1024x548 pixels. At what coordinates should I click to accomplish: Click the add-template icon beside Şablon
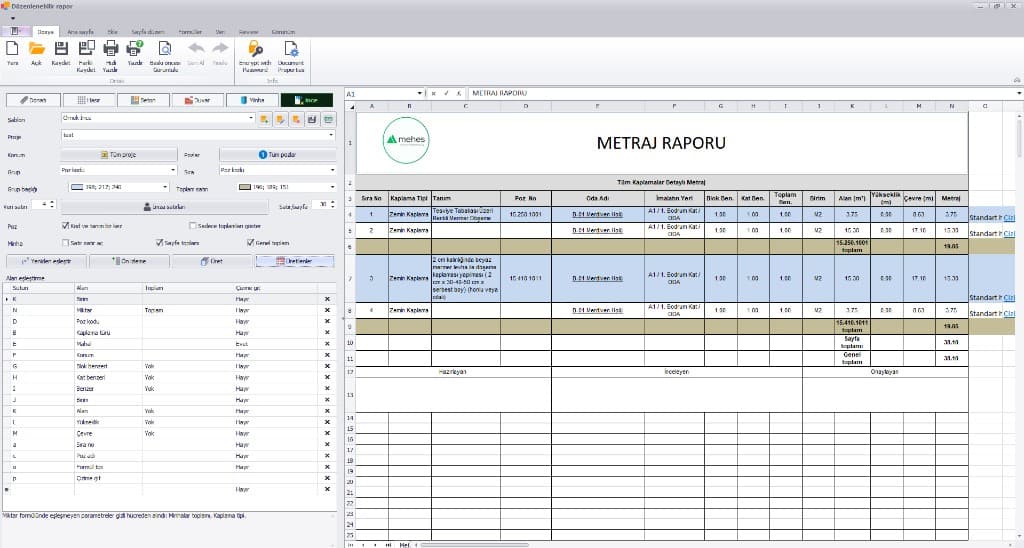tap(264, 120)
